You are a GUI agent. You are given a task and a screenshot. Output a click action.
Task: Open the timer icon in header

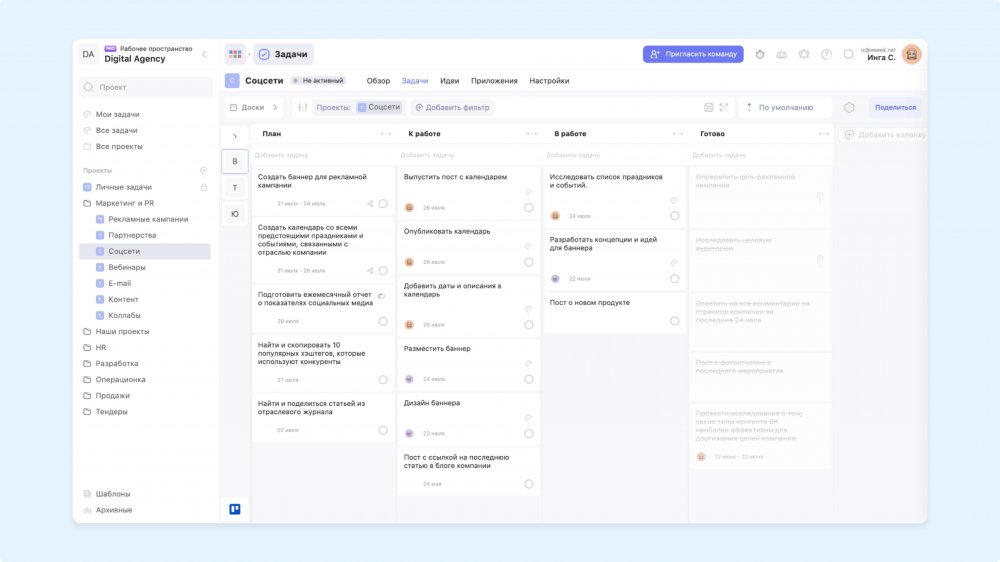(760, 54)
